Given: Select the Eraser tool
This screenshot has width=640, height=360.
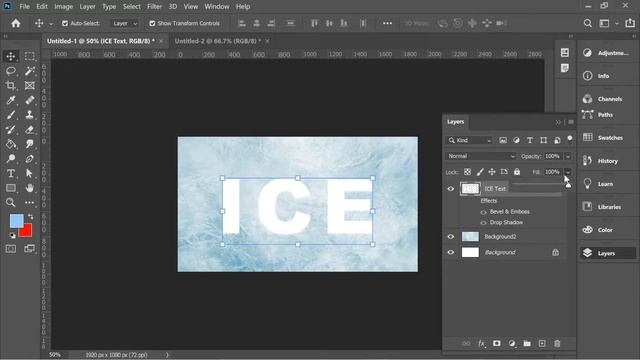Looking at the screenshot, I should tap(29, 130).
